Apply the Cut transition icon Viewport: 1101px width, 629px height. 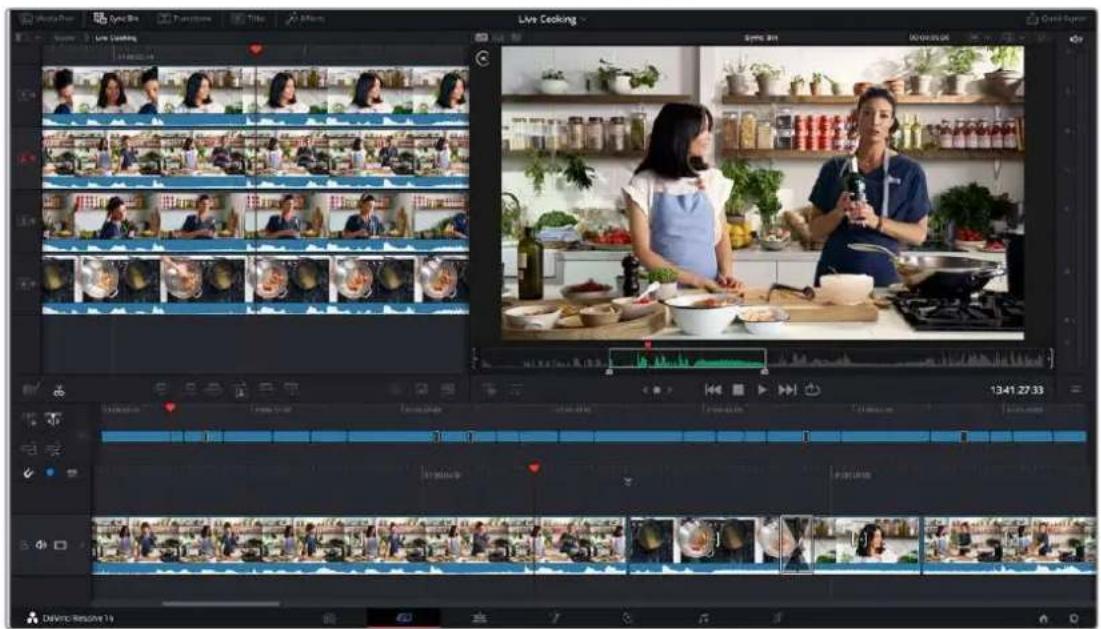coord(395,389)
